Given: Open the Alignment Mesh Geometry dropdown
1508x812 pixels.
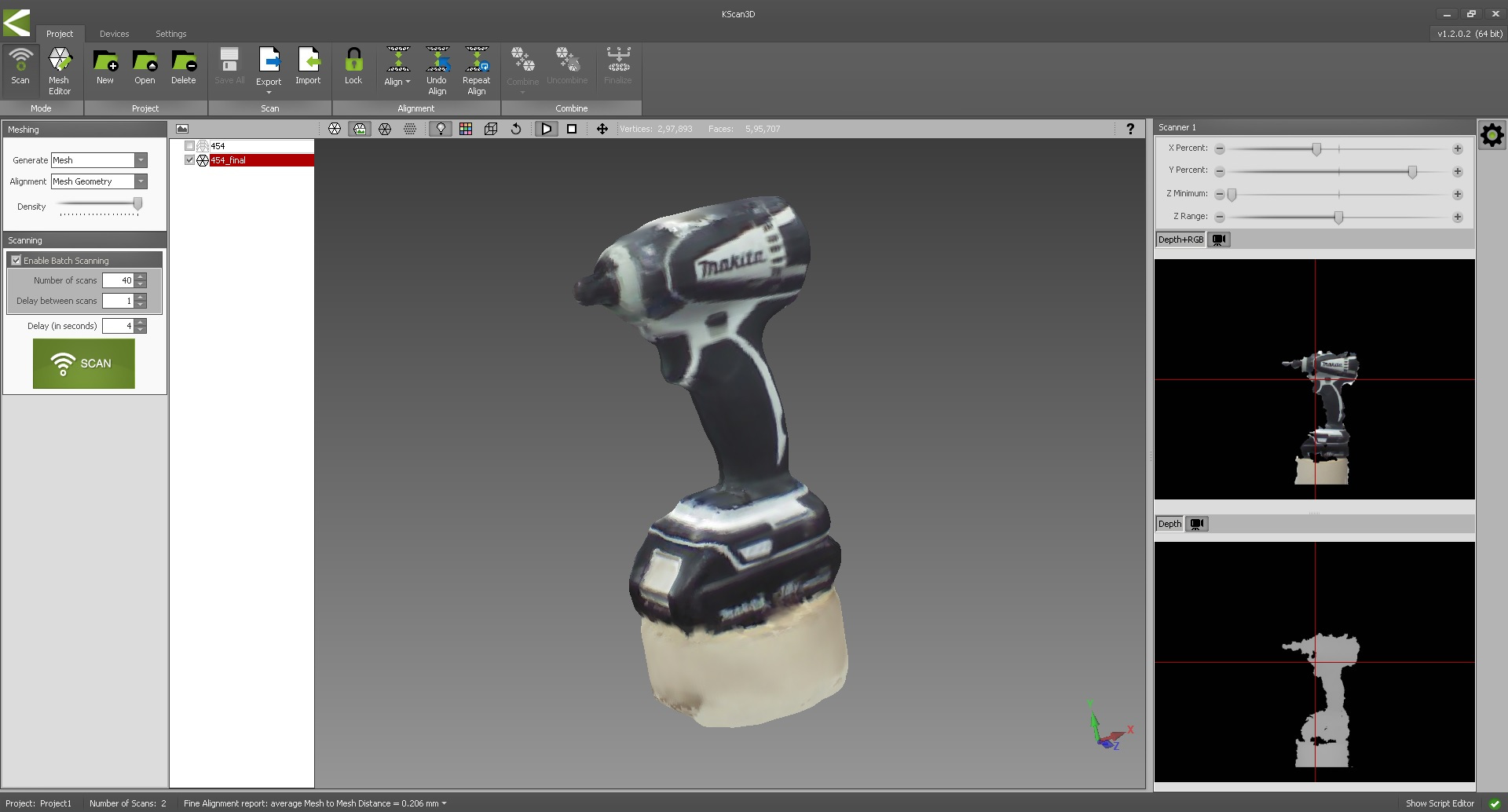Looking at the screenshot, I should coord(141,181).
